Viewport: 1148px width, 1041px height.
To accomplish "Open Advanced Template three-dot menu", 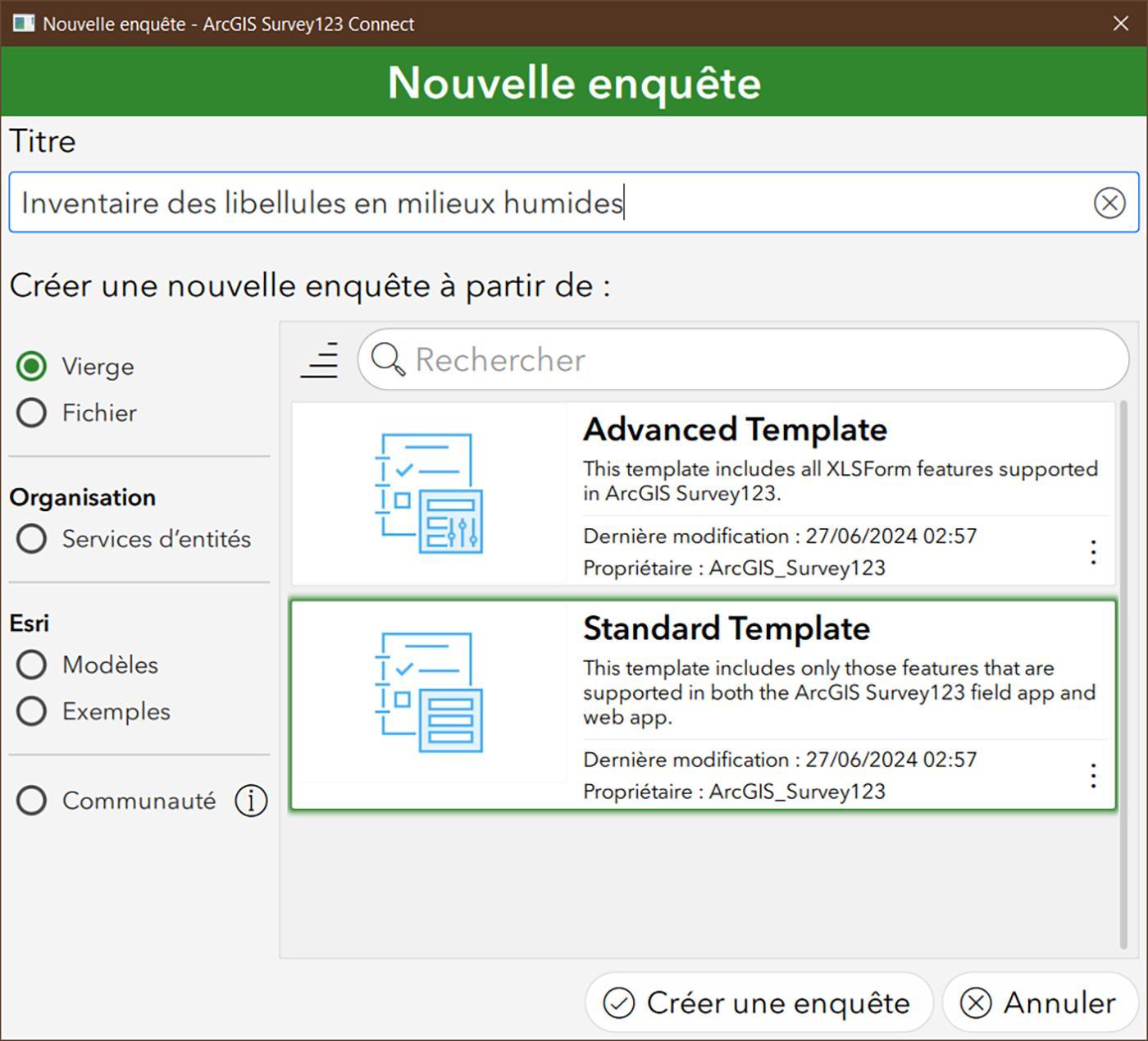I will (x=1093, y=552).
